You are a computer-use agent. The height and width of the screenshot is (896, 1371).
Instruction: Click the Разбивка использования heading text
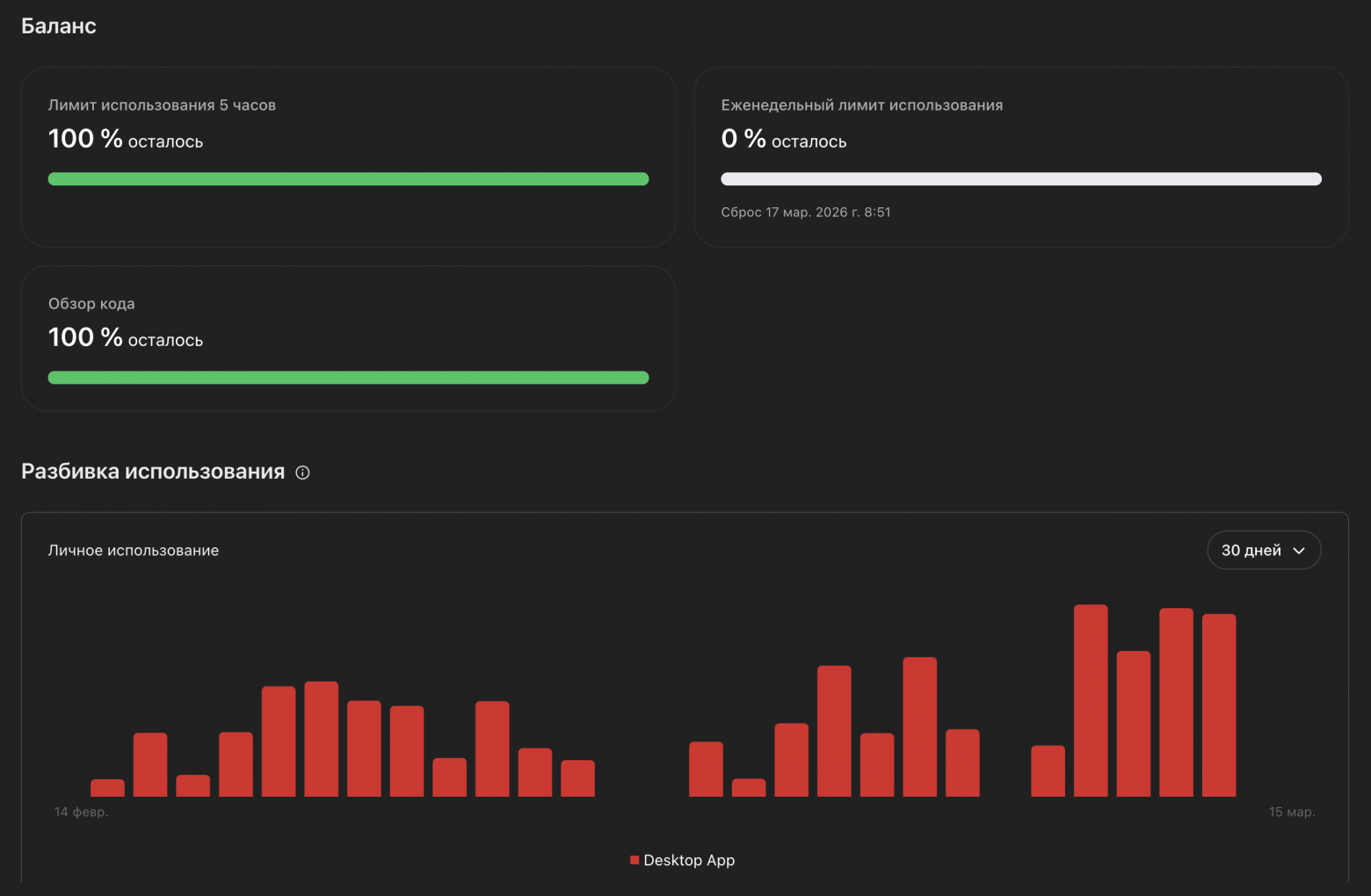(153, 472)
